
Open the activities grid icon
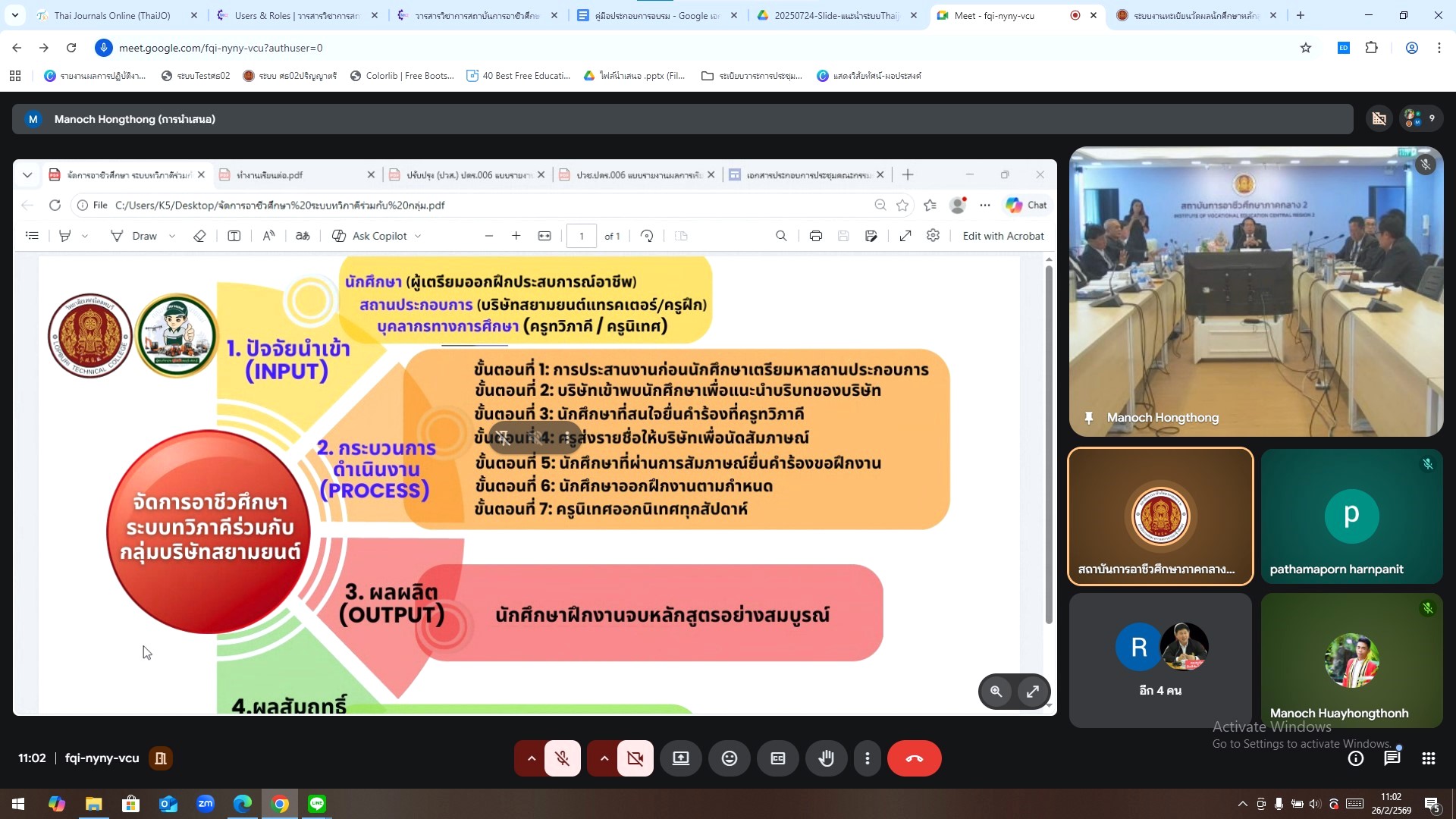pos(1428,758)
